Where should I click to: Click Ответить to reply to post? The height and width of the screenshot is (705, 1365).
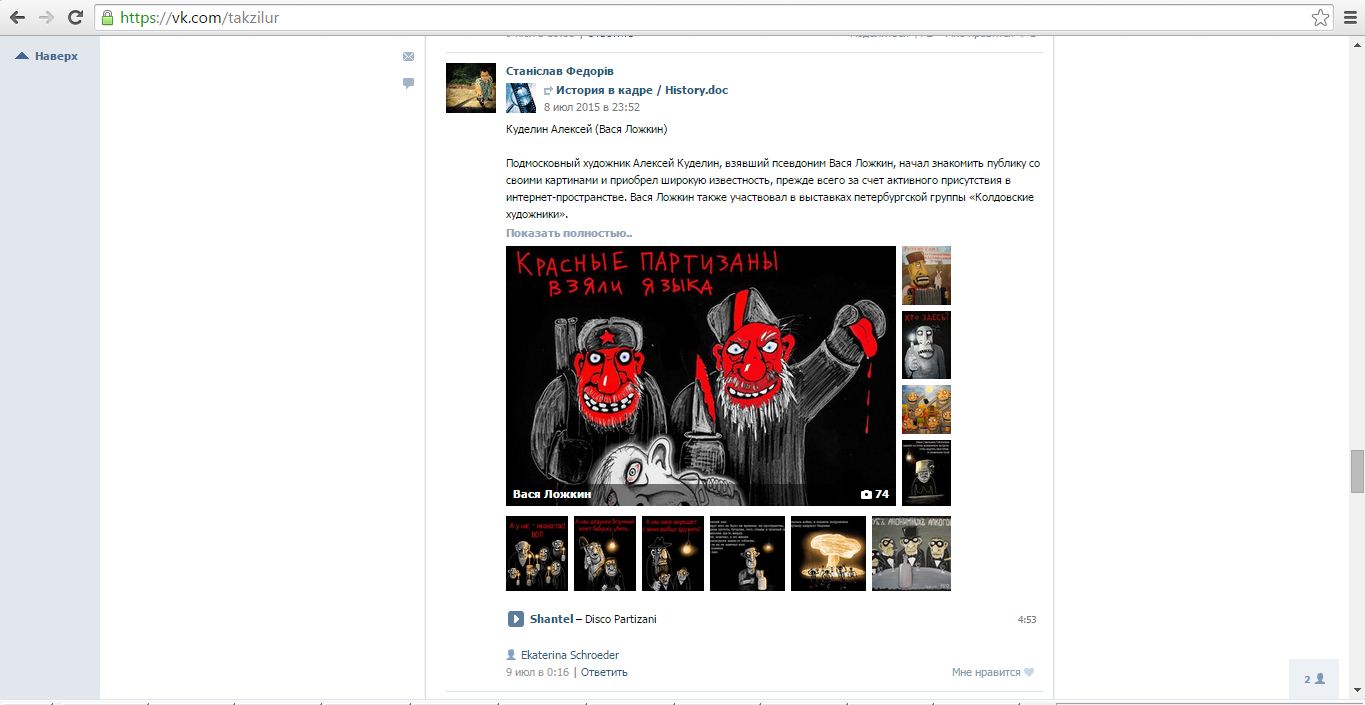(604, 673)
